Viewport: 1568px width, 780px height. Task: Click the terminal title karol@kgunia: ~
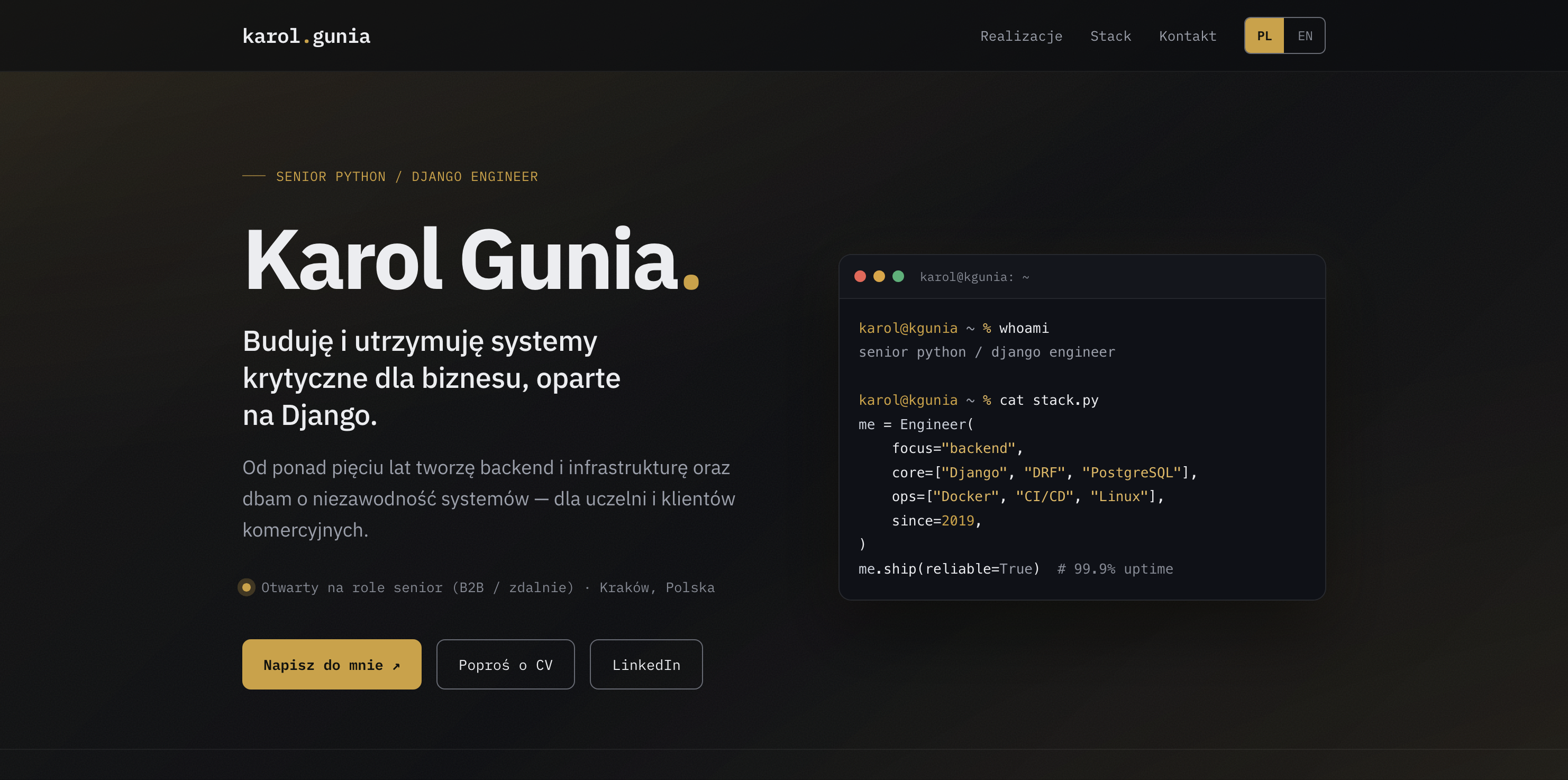(974, 277)
